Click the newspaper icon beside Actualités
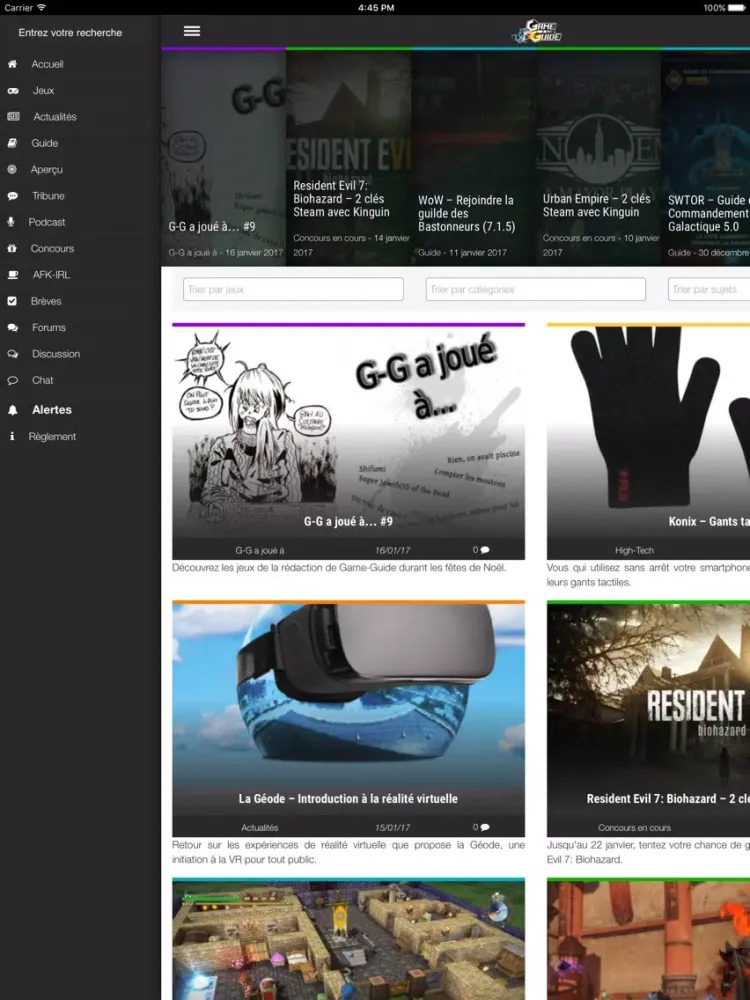 tap(13, 117)
